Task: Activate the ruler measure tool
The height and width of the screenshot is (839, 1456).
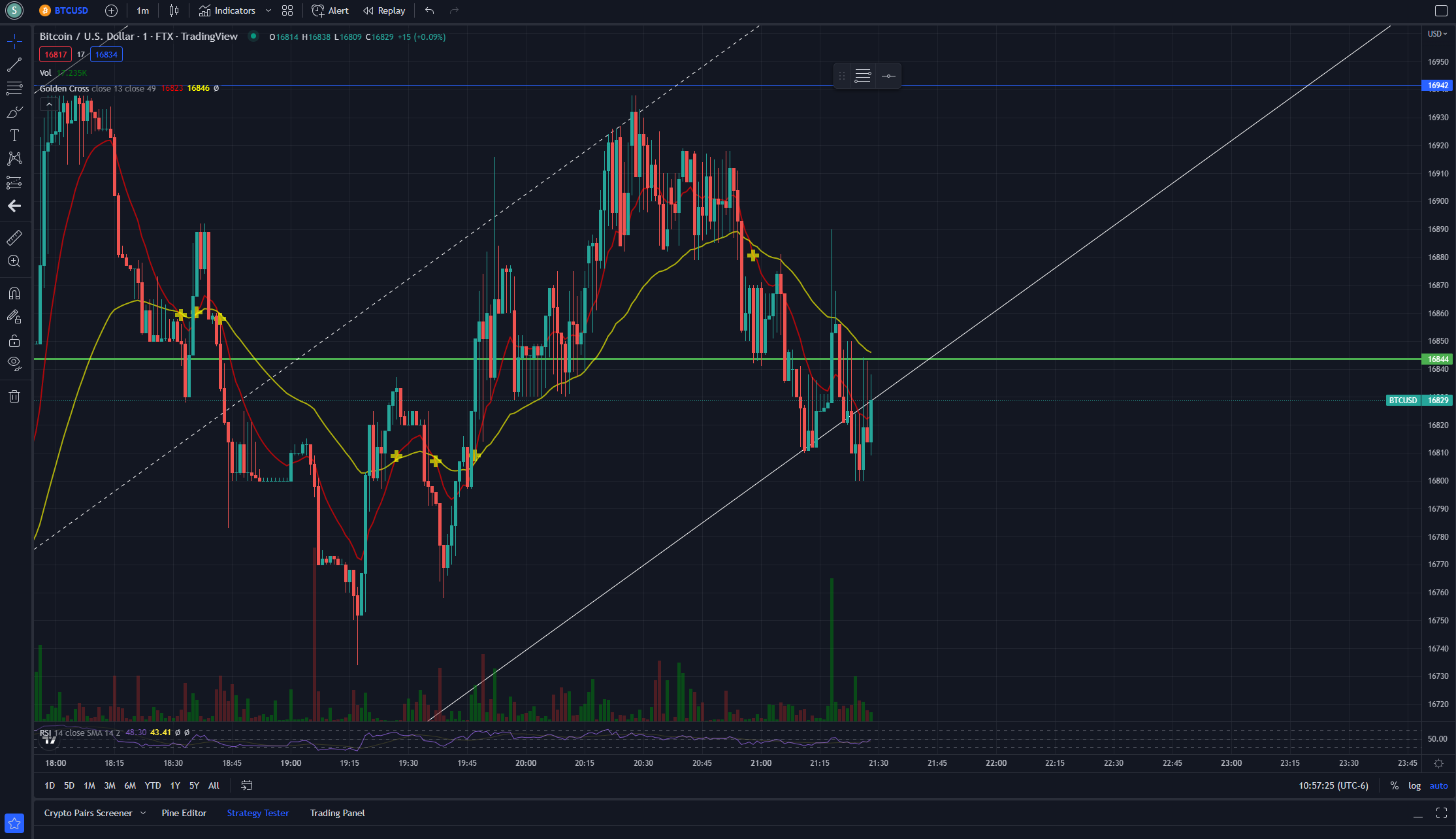Action: 14,237
